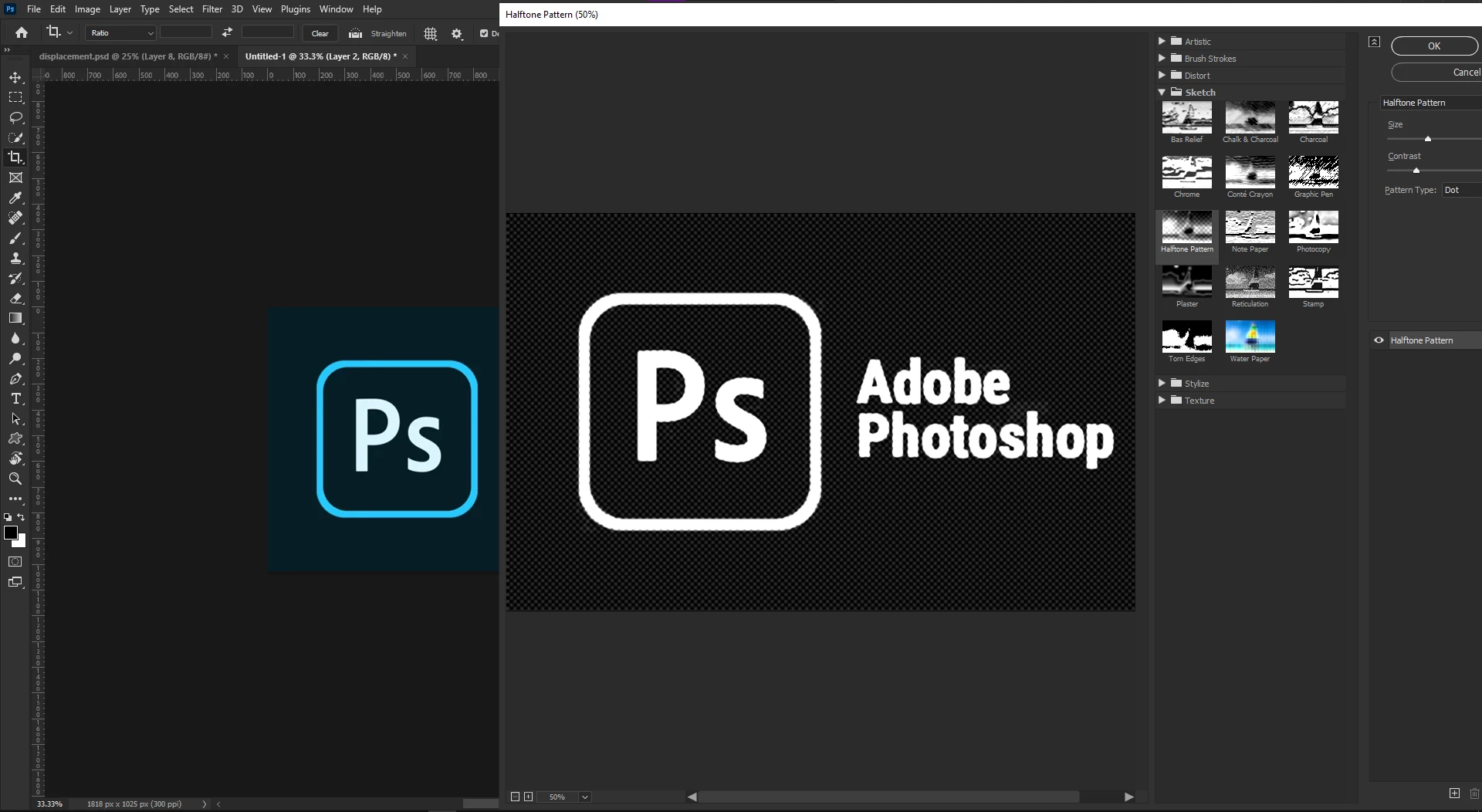This screenshot has width=1482, height=812.
Task: Select the Quick Selection tool
Action: 15,137
